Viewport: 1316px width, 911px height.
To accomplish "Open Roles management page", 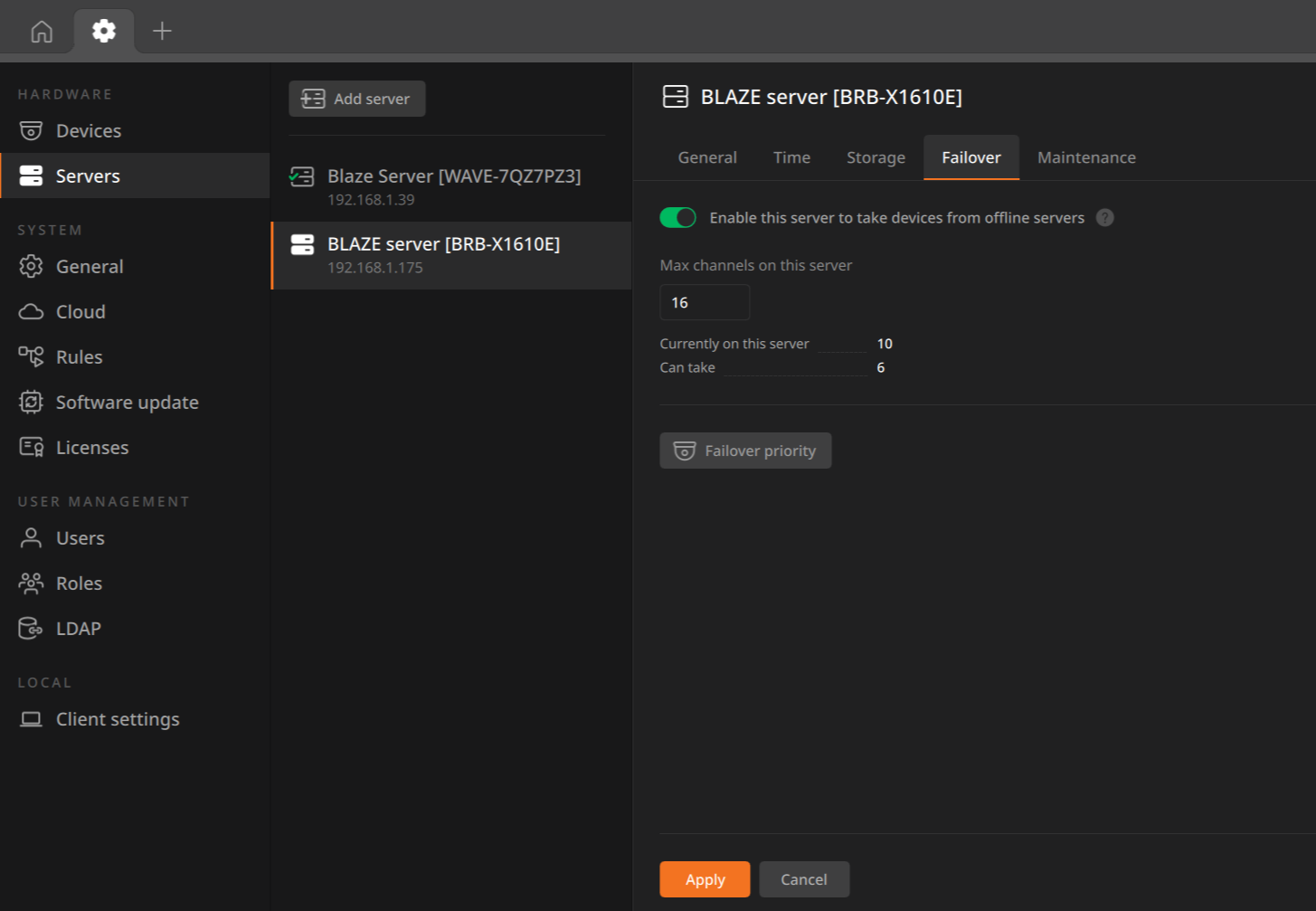I will 136,583.
